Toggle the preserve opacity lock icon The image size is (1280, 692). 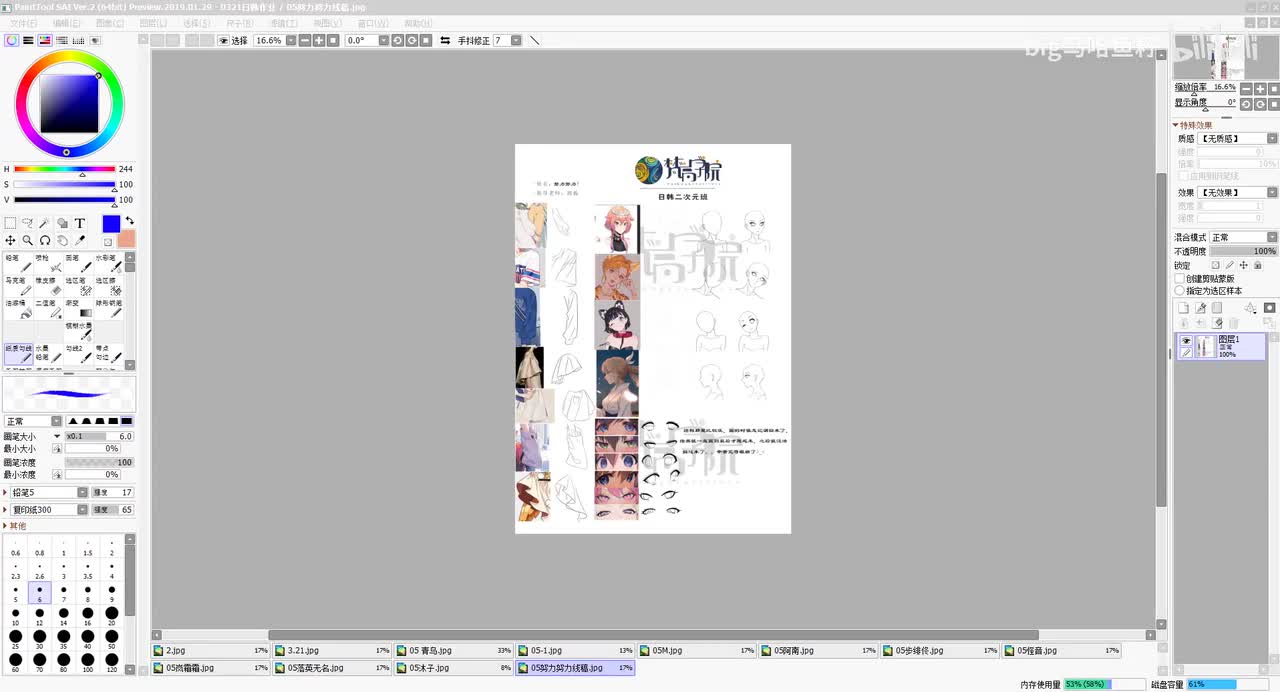click(1216, 265)
